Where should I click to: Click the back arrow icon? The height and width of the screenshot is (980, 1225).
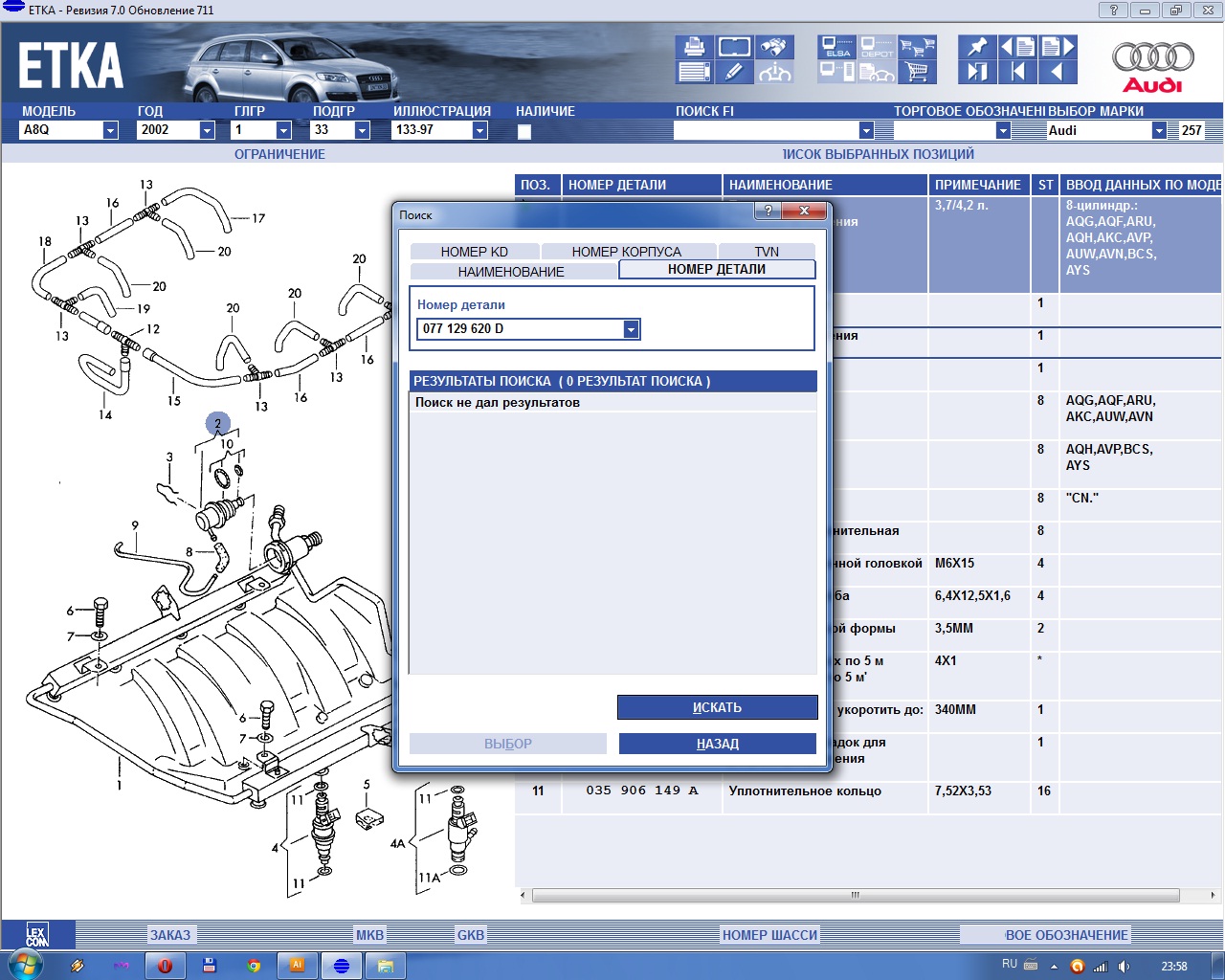coord(1058,72)
